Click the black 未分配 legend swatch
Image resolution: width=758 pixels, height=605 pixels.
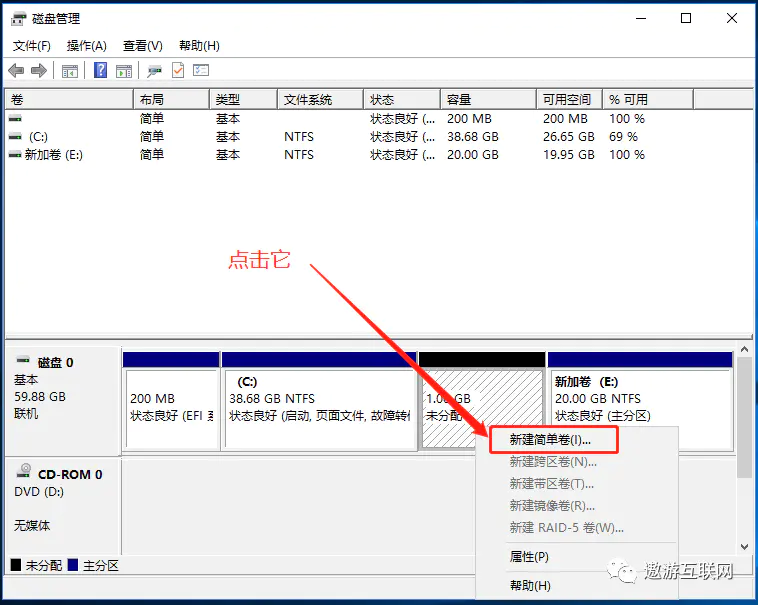[x=16, y=565]
